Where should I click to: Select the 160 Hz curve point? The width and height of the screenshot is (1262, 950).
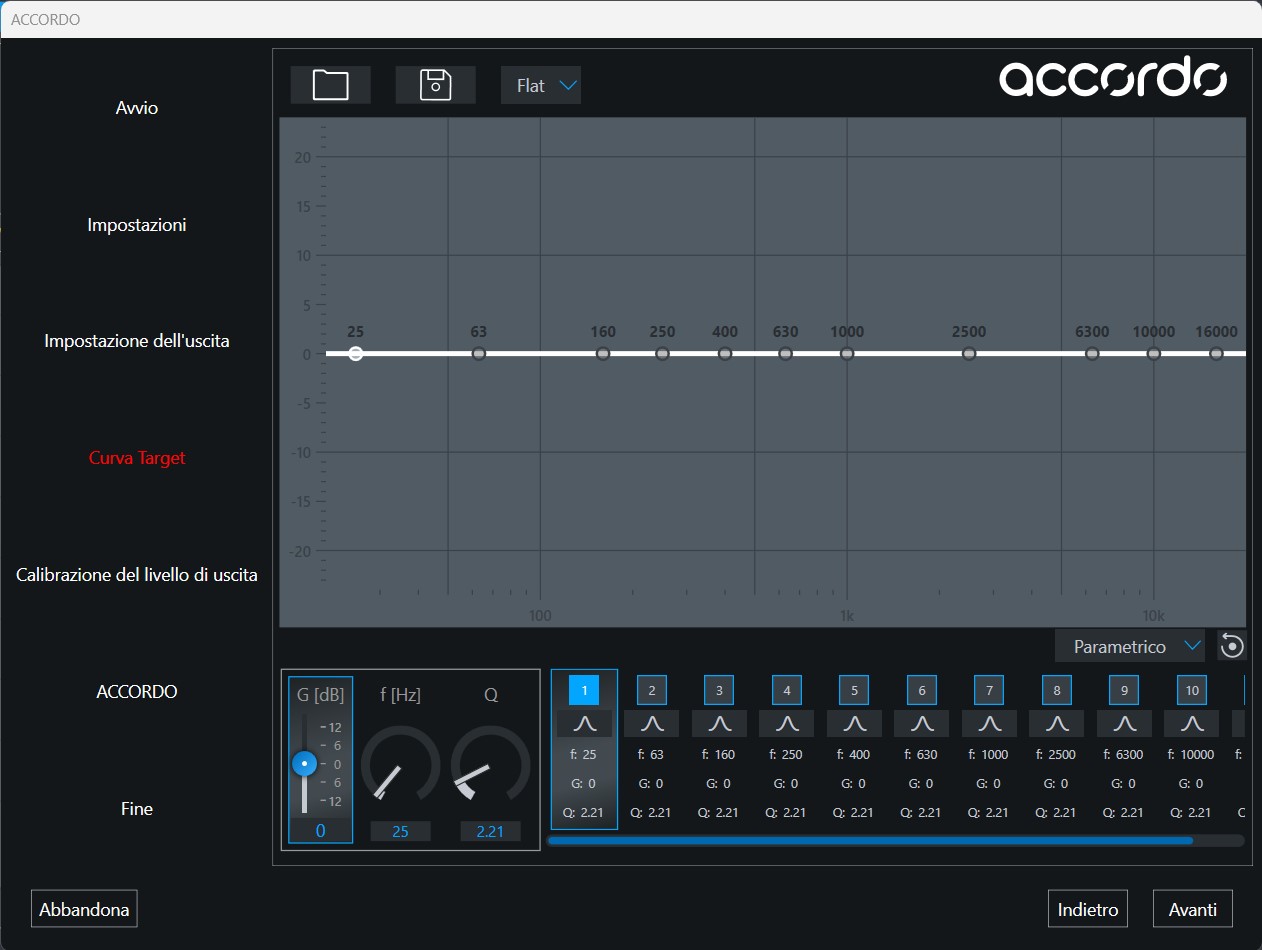pos(603,353)
